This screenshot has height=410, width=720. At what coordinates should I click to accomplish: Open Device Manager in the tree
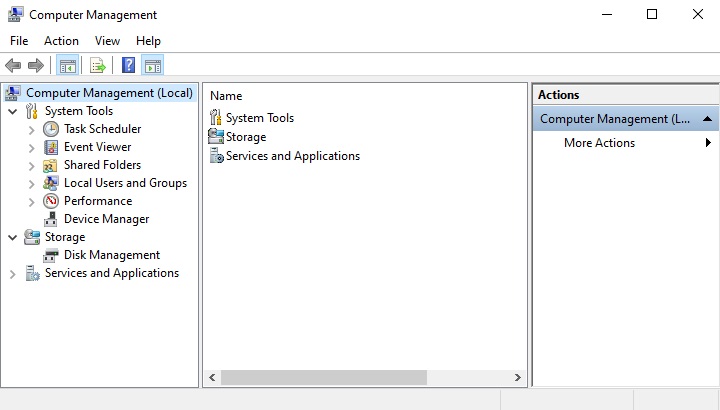pyautogui.click(x=106, y=219)
